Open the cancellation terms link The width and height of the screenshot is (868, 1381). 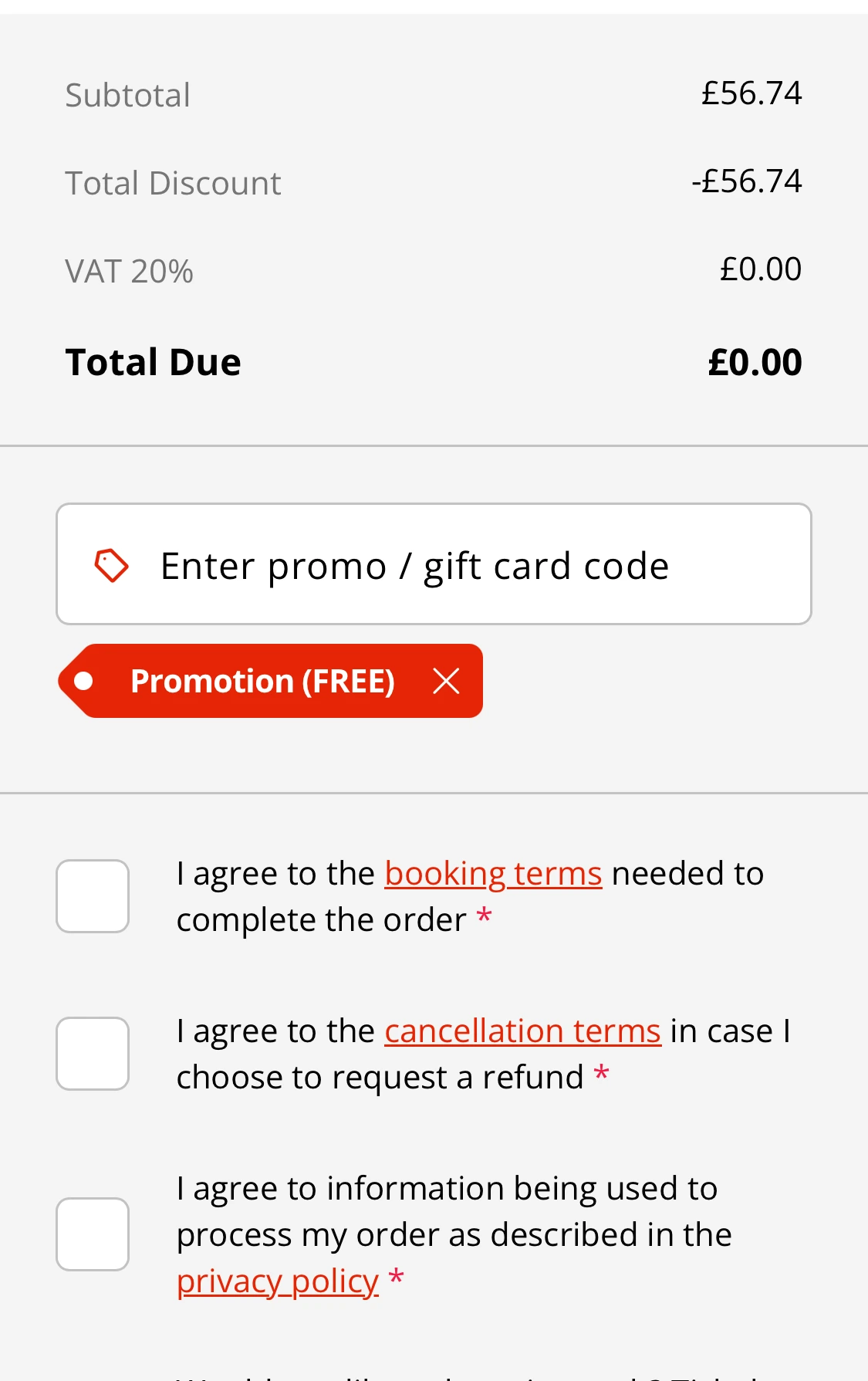coord(522,1032)
